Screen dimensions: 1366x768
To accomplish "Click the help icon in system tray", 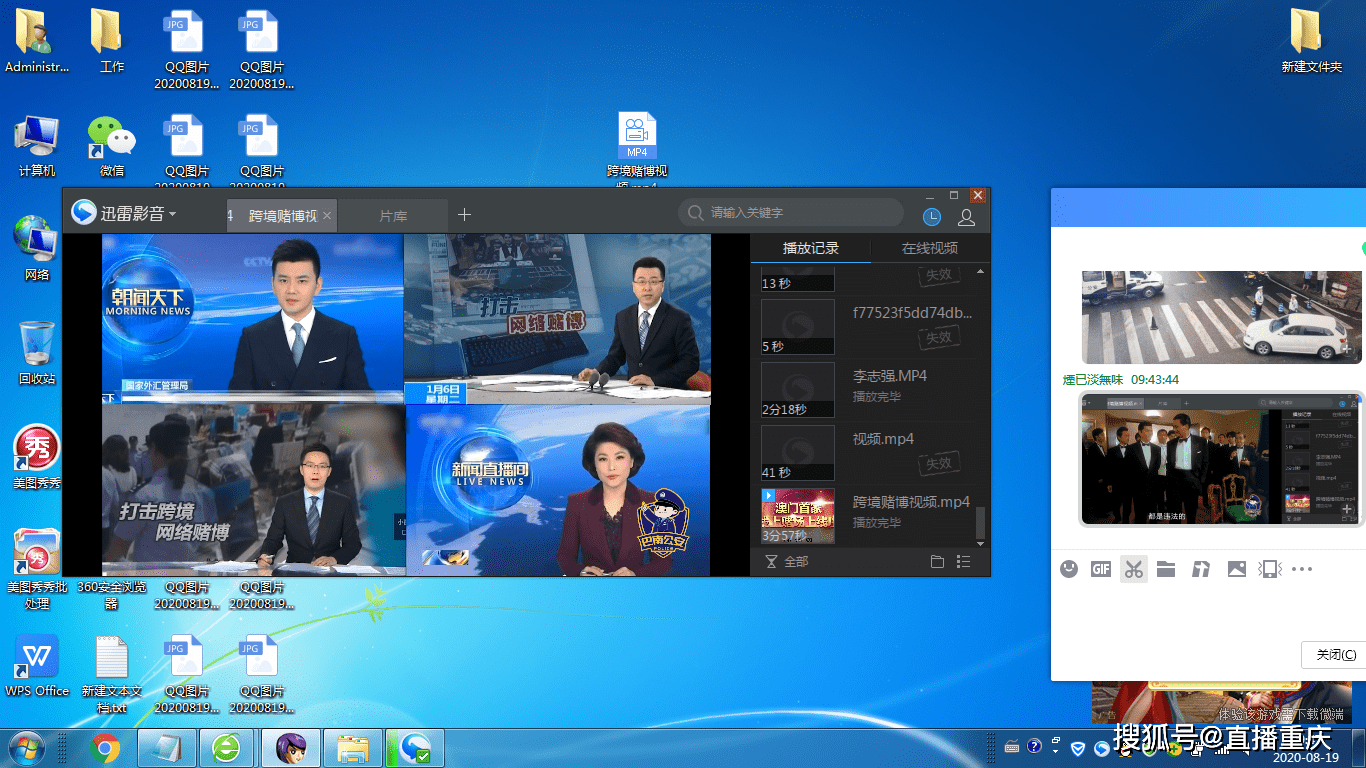I will (x=1034, y=746).
